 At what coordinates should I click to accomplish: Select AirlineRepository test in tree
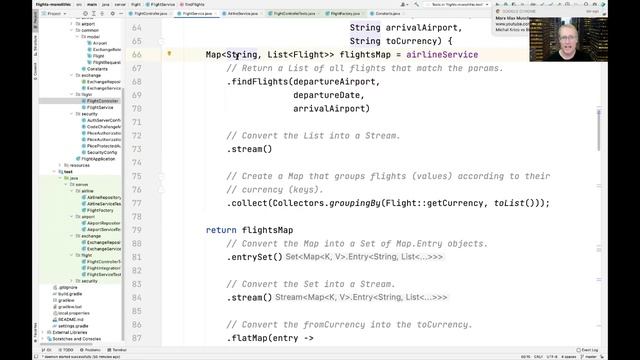[101, 198]
